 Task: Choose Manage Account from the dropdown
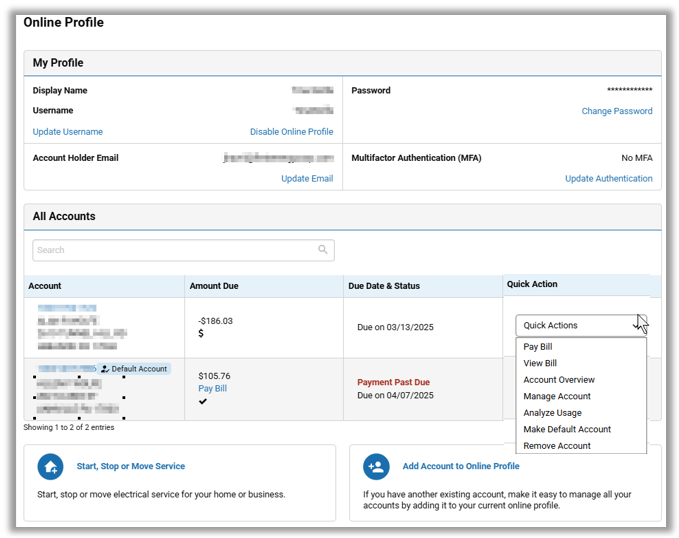click(x=556, y=396)
